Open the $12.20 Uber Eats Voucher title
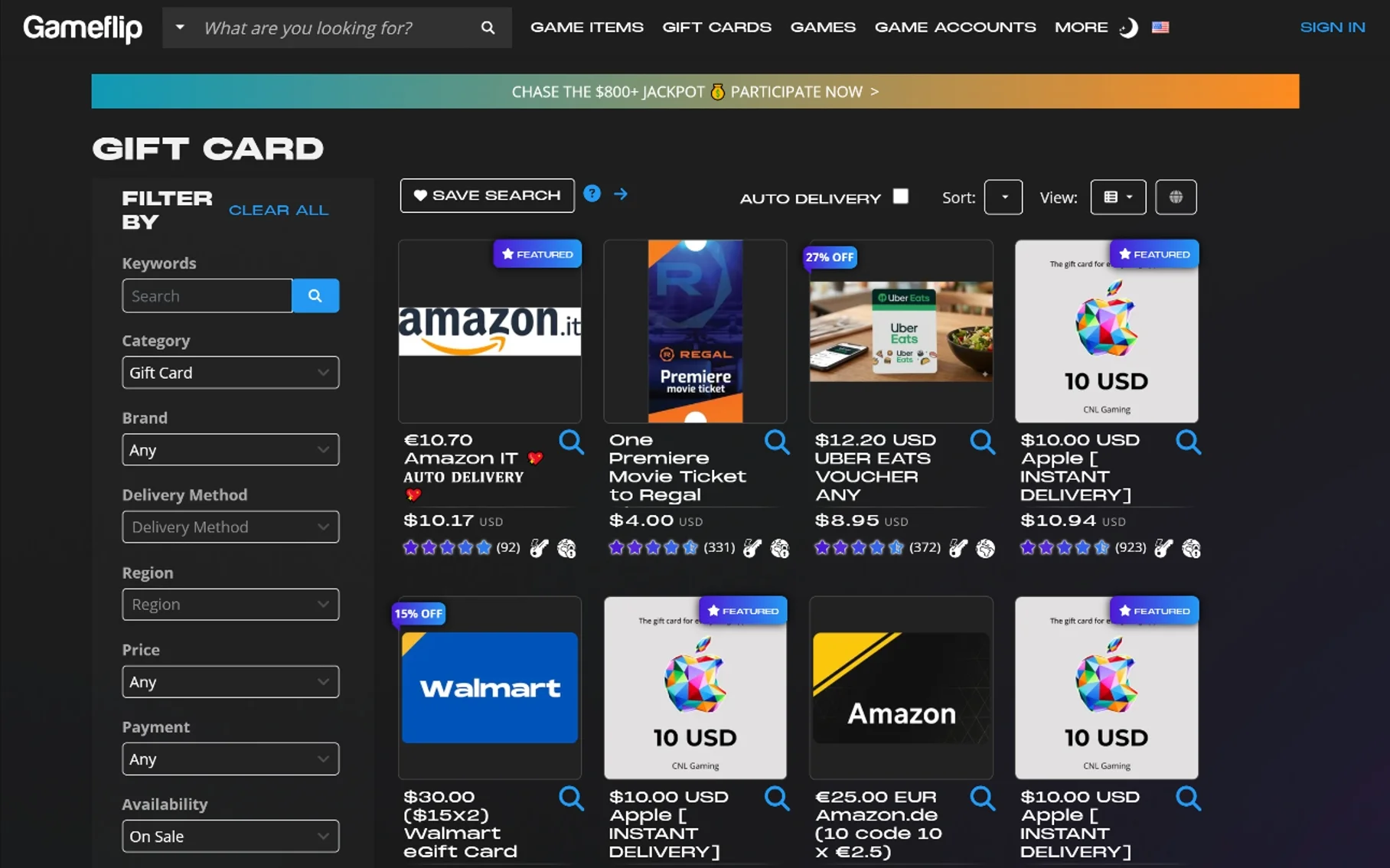1390x868 pixels. 876,468
